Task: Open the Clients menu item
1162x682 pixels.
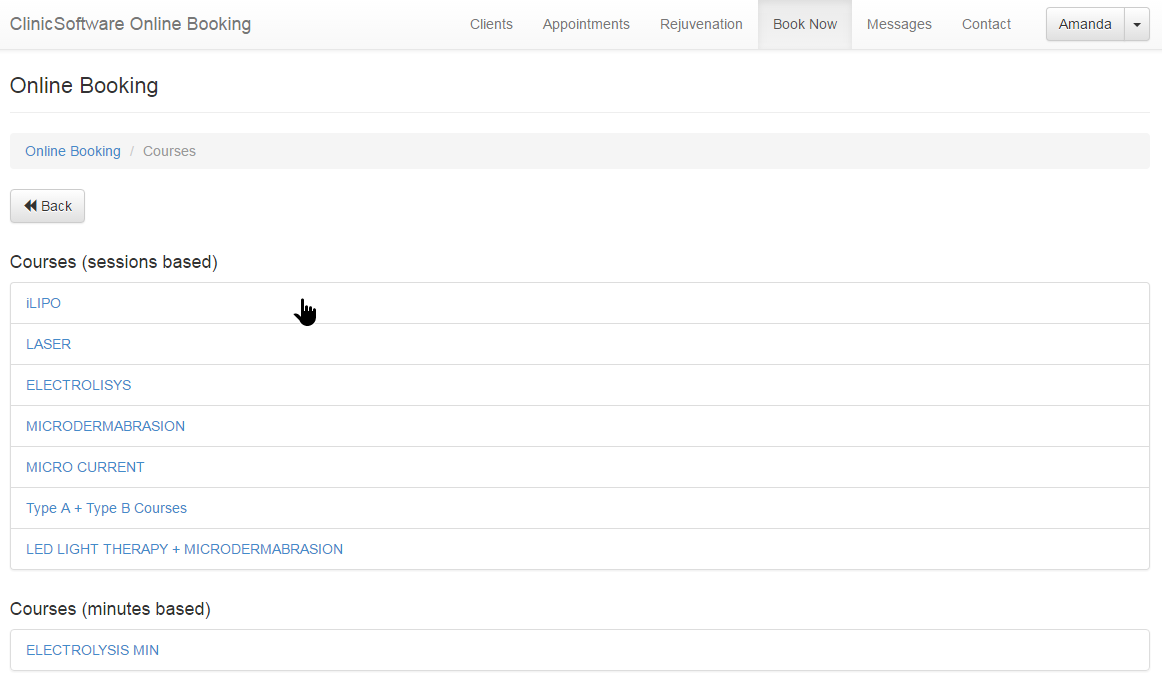Action: pyautogui.click(x=491, y=24)
